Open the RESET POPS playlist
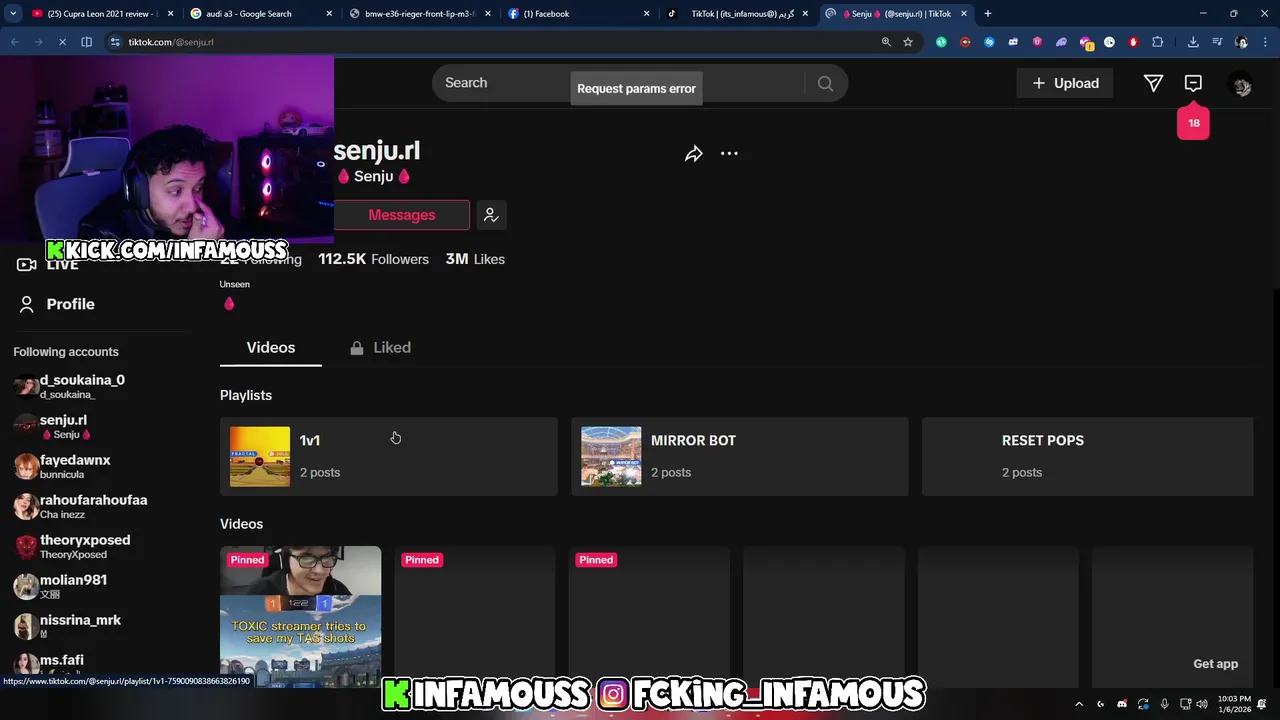 point(1088,456)
